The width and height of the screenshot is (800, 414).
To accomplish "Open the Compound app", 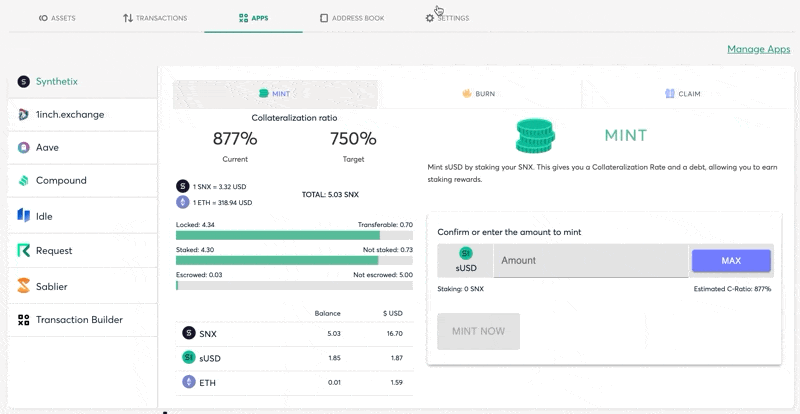I will tap(83, 181).
